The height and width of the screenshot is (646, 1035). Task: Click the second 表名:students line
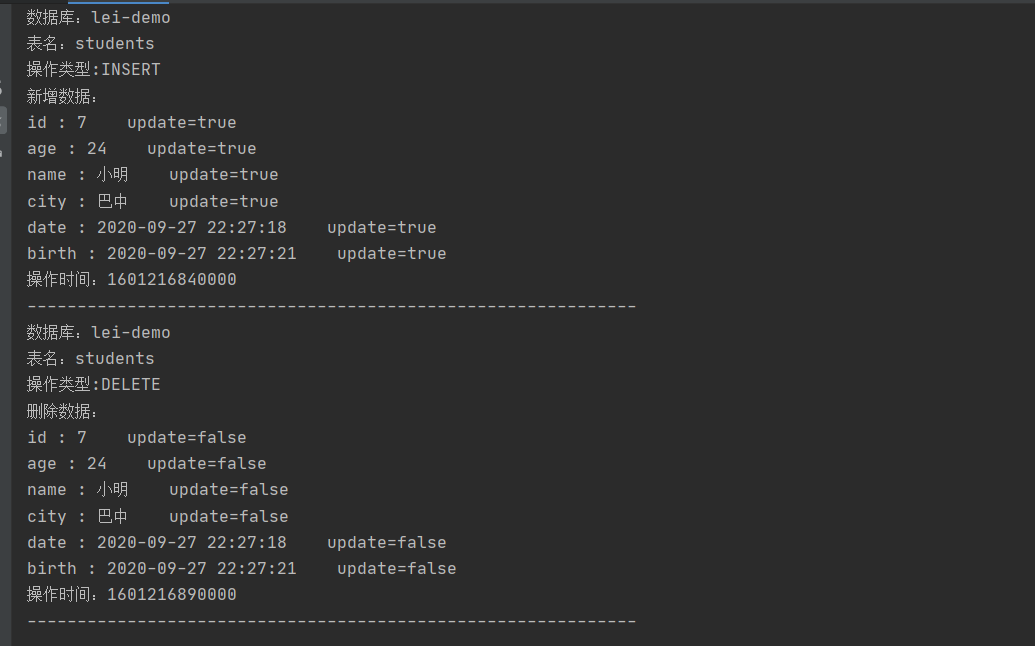click(x=90, y=359)
